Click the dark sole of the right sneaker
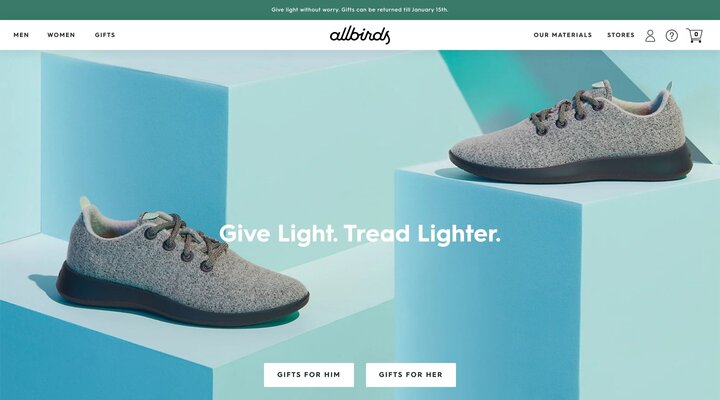This screenshot has height=400, width=720. [x=571, y=166]
